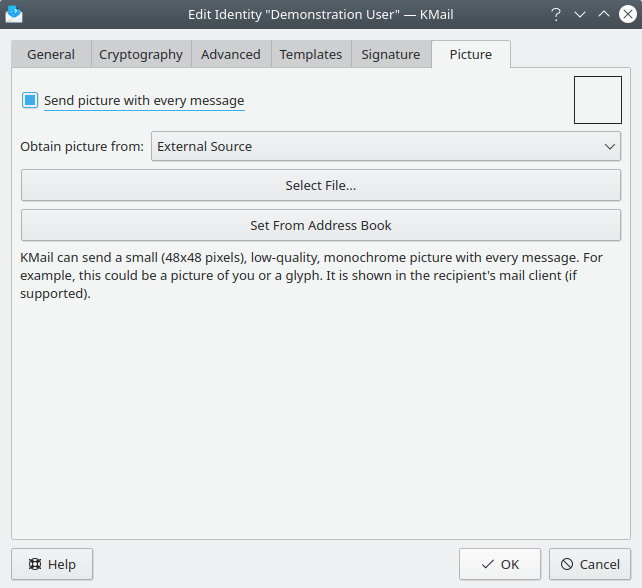Open the Cryptography tab
The width and height of the screenshot is (642, 588).
pyautogui.click(x=141, y=55)
